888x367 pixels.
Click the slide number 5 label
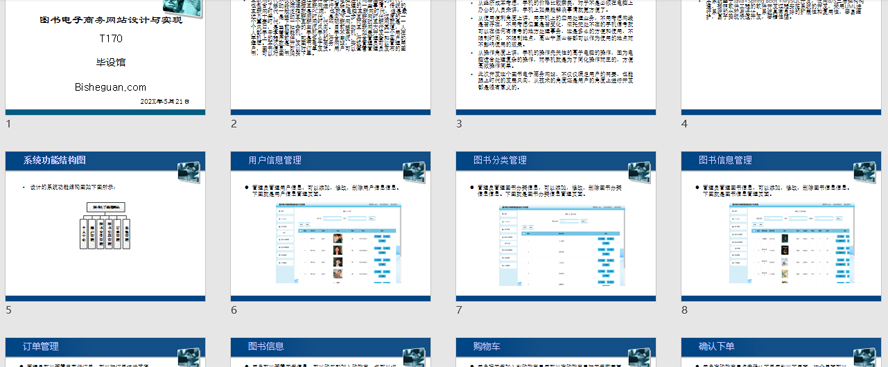pos(8,310)
